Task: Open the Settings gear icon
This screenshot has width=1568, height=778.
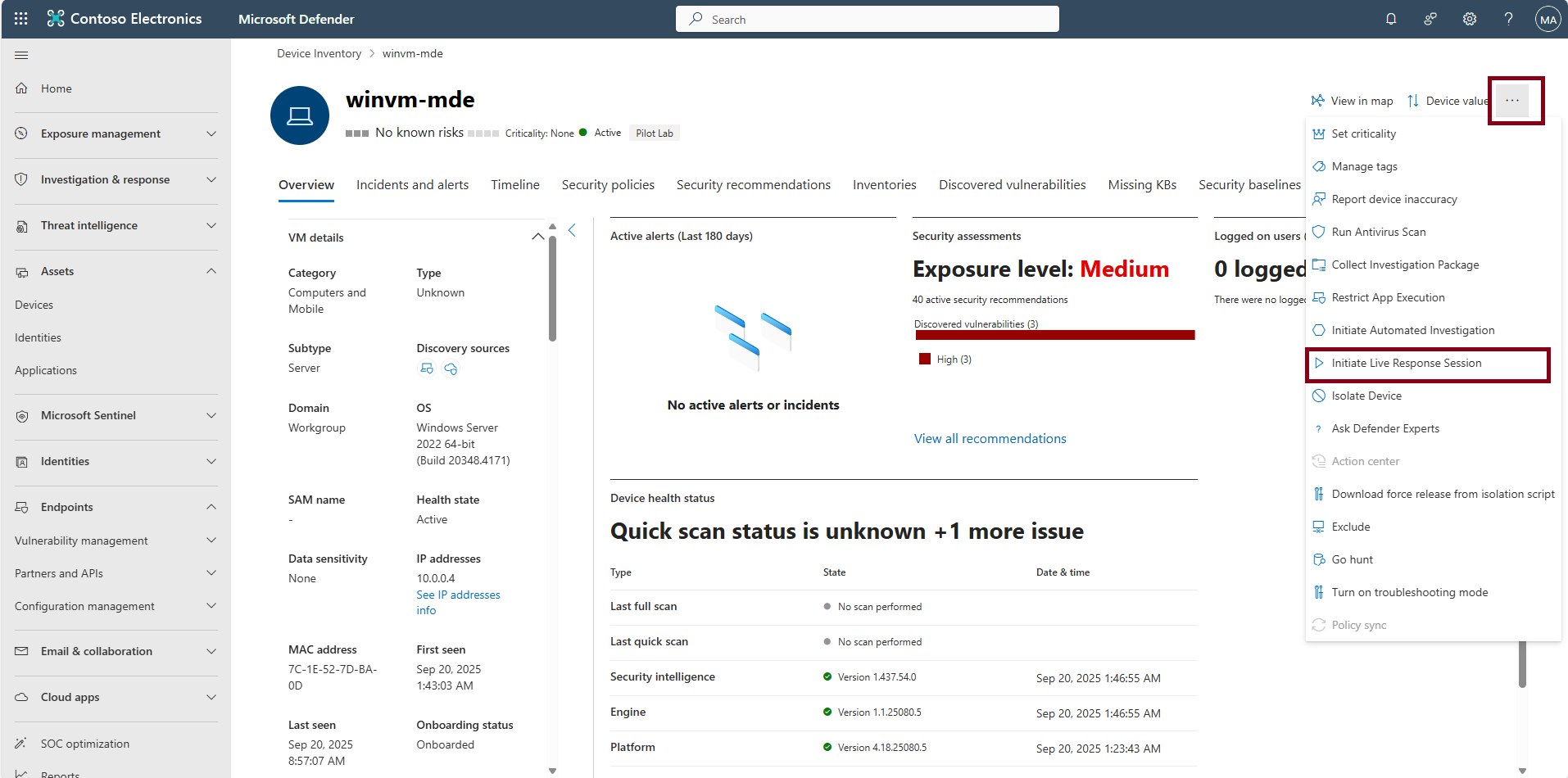Action: click(x=1470, y=19)
